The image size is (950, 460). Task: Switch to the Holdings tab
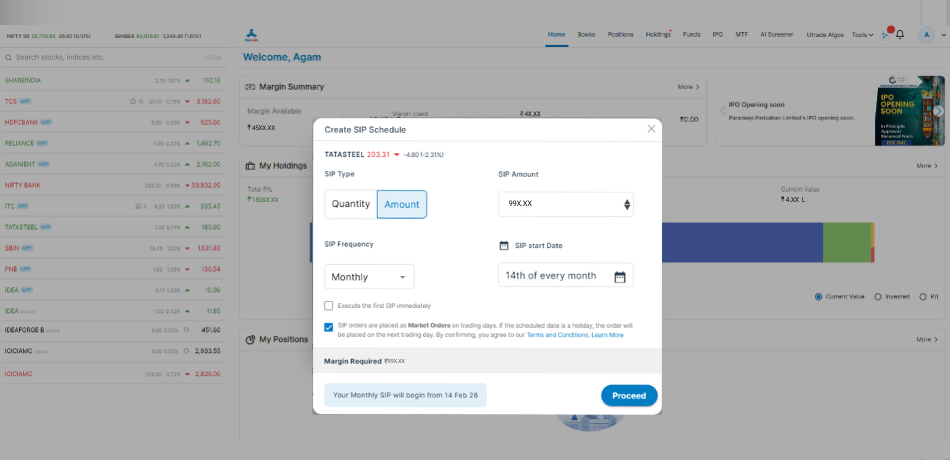pyautogui.click(x=658, y=35)
